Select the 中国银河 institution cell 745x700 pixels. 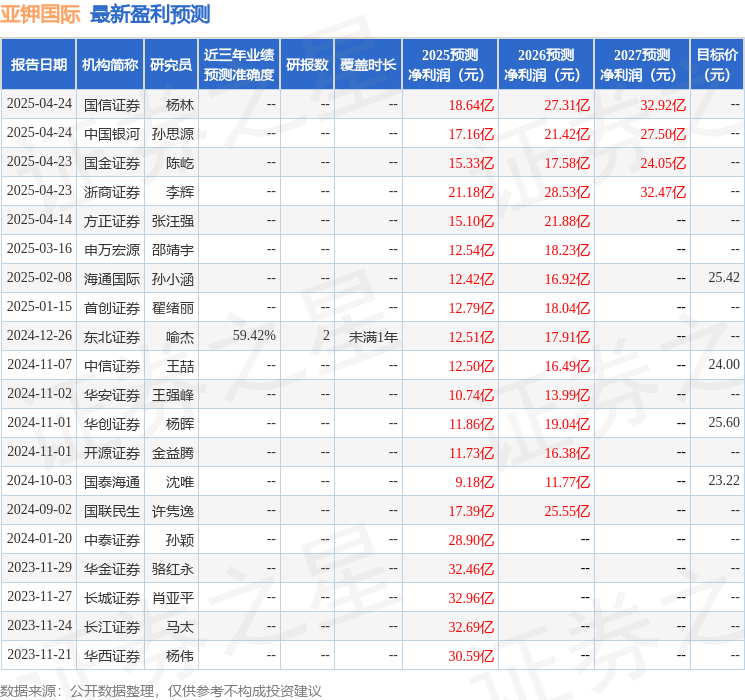pyautogui.click(x=112, y=134)
